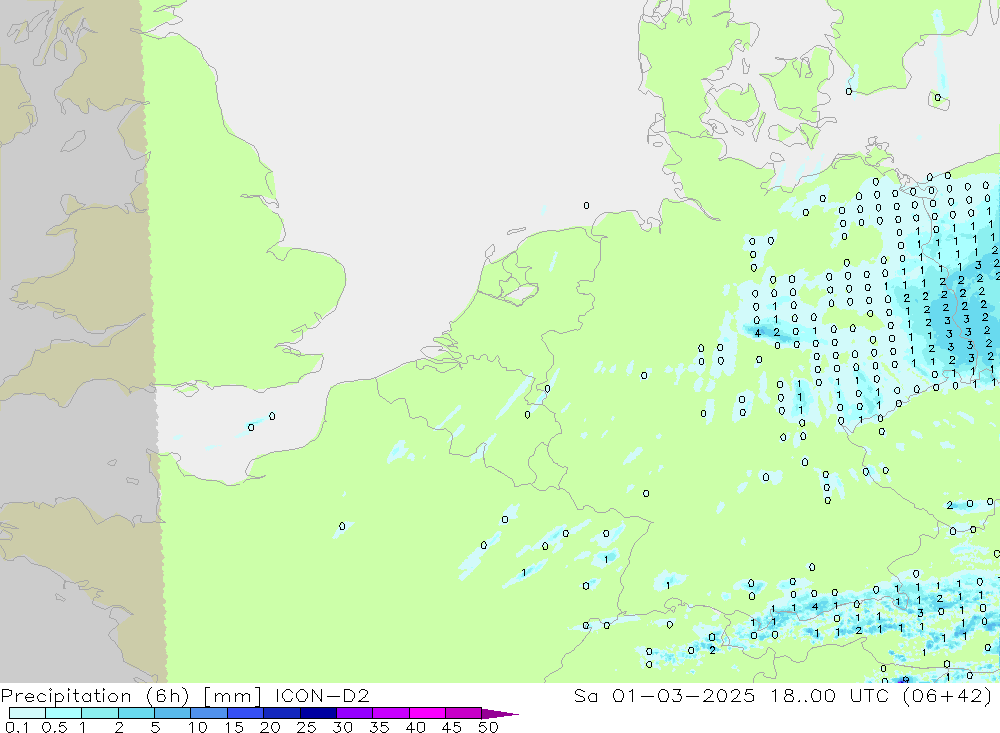
Task: Select the lightest cyan 0.1–0.5 mm legend swatch
Action: click(27, 713)
